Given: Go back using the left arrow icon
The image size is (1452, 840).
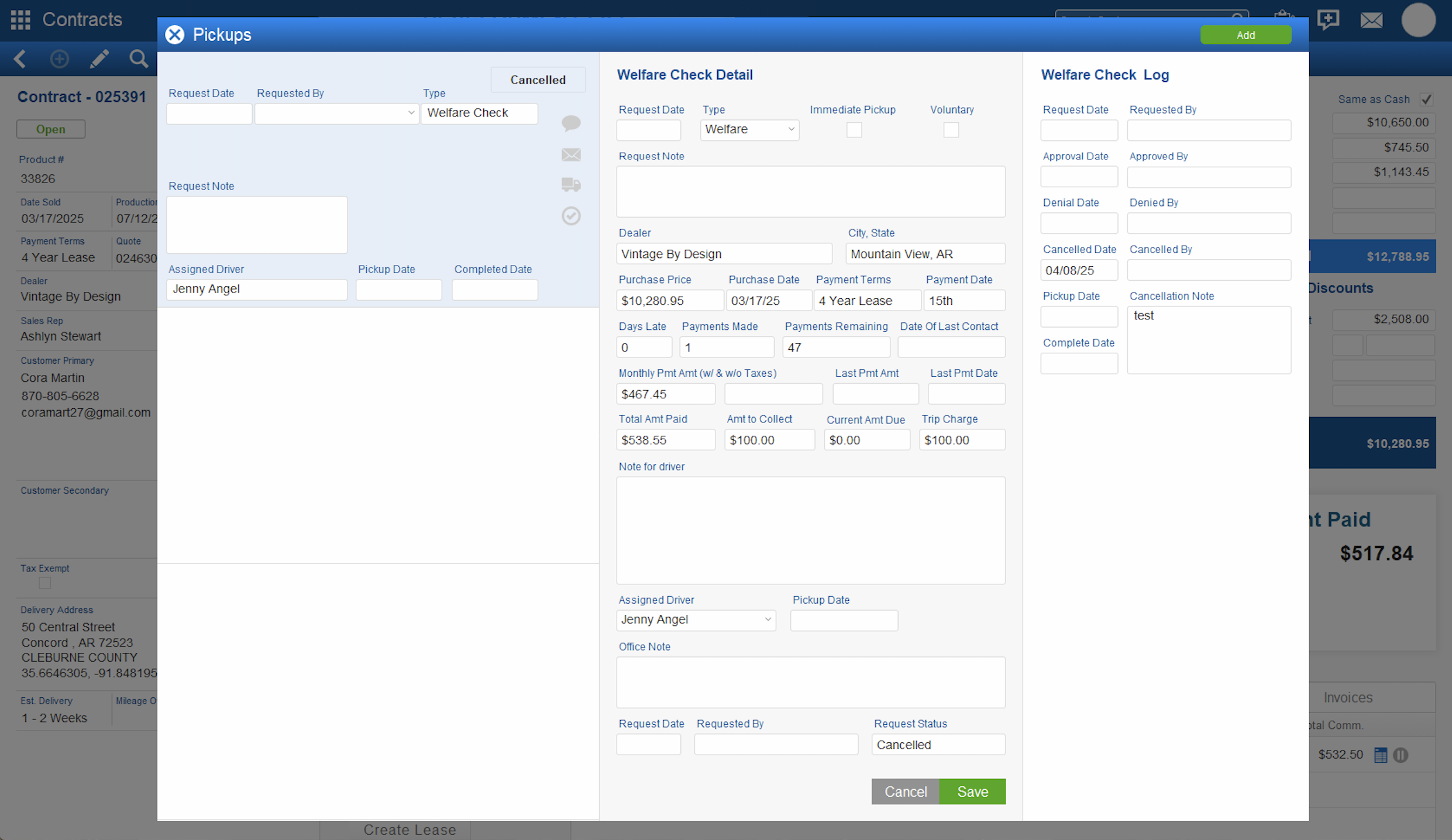Looking at the screenshot, I should 20,58.
